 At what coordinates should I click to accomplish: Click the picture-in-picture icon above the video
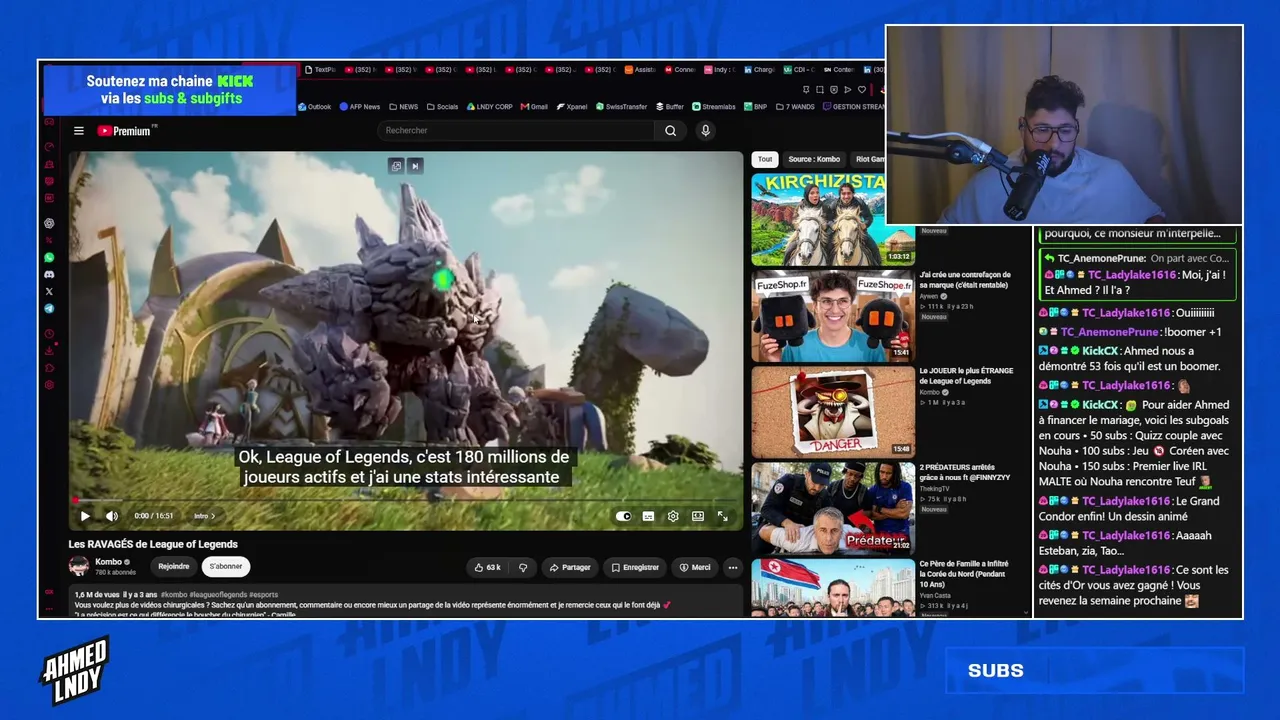pyautogui.click(x=396, y=166)
